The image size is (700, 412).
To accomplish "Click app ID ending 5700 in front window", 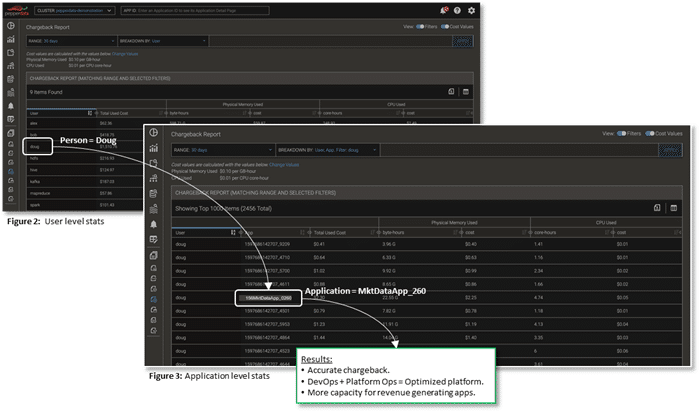I will (x=267, y=271).
